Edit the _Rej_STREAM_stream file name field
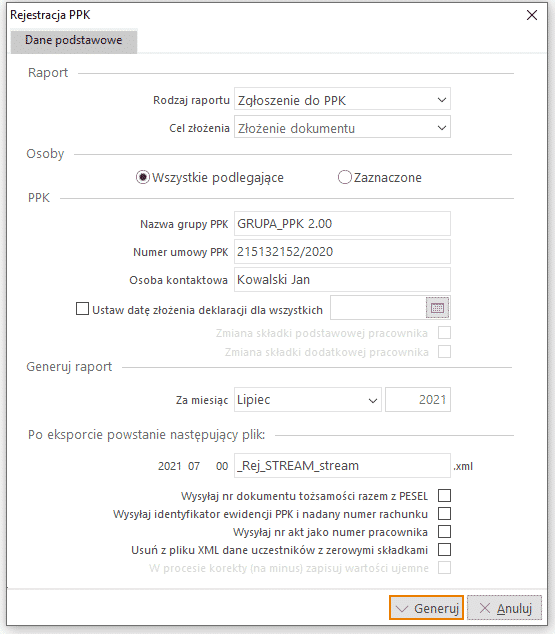555x634 pixels. (342, 466)
